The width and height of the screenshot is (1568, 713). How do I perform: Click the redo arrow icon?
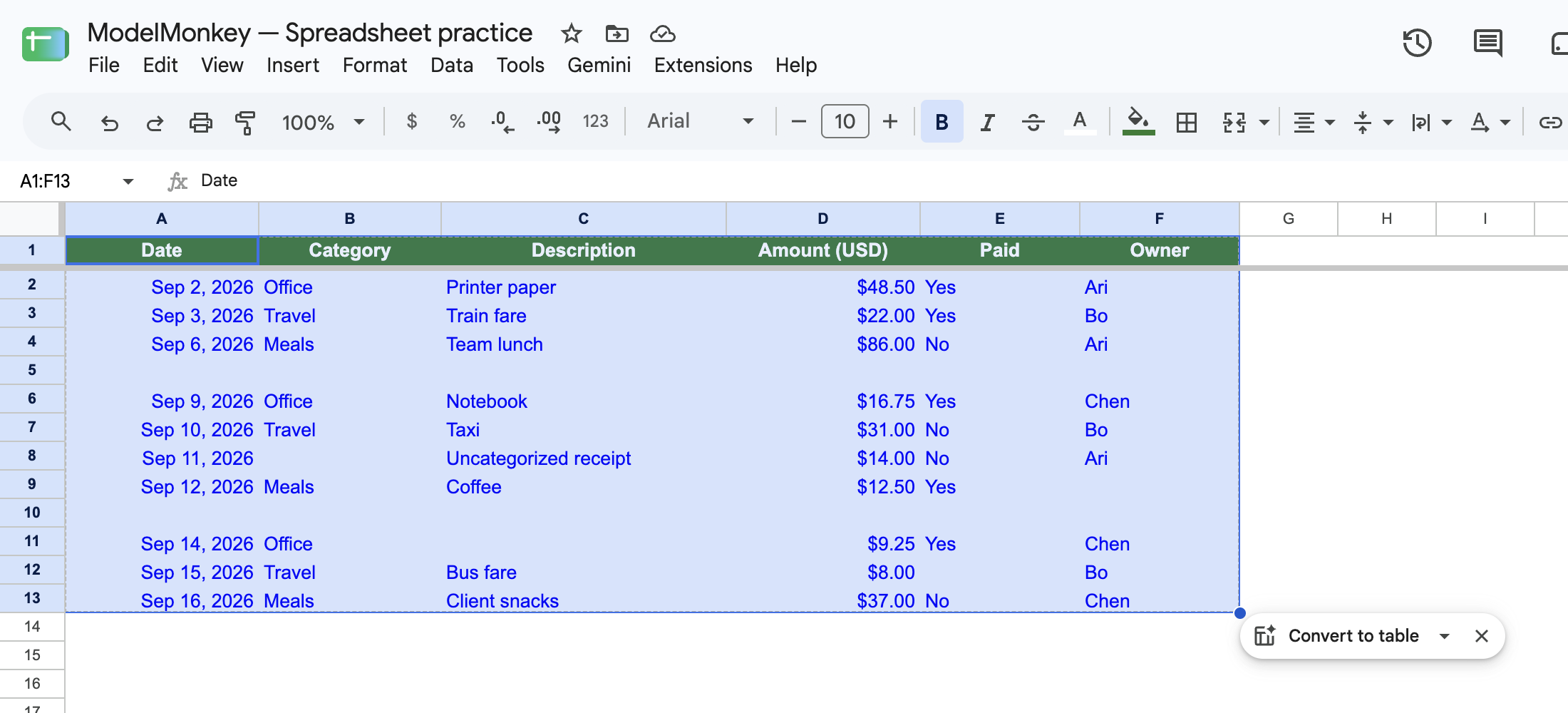(x=155, y=123)
